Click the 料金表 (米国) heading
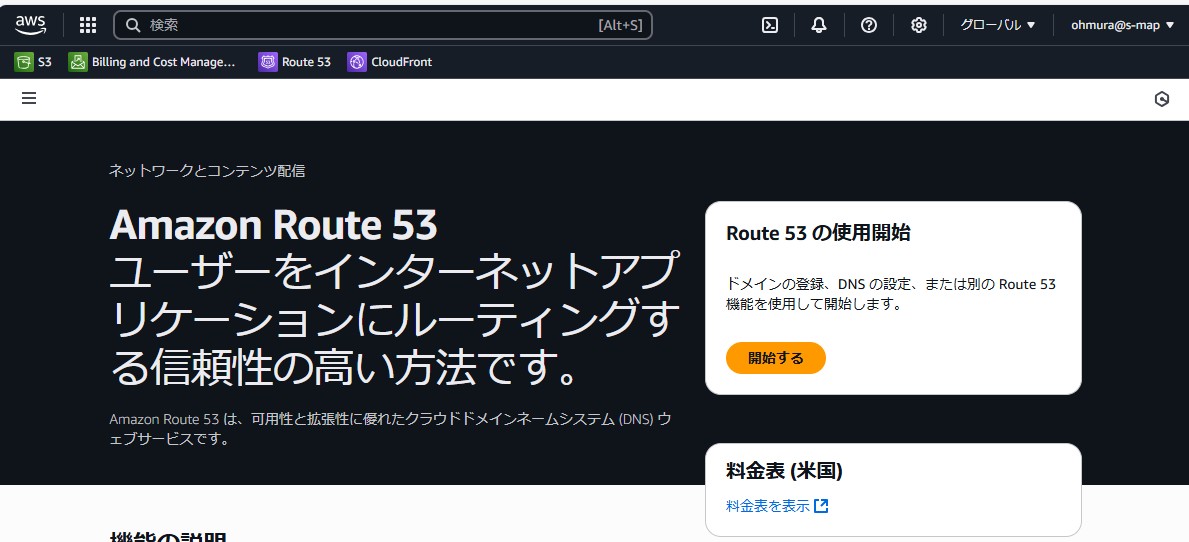The width and height of the screenshot is (1189, 542). pos(784,471)
